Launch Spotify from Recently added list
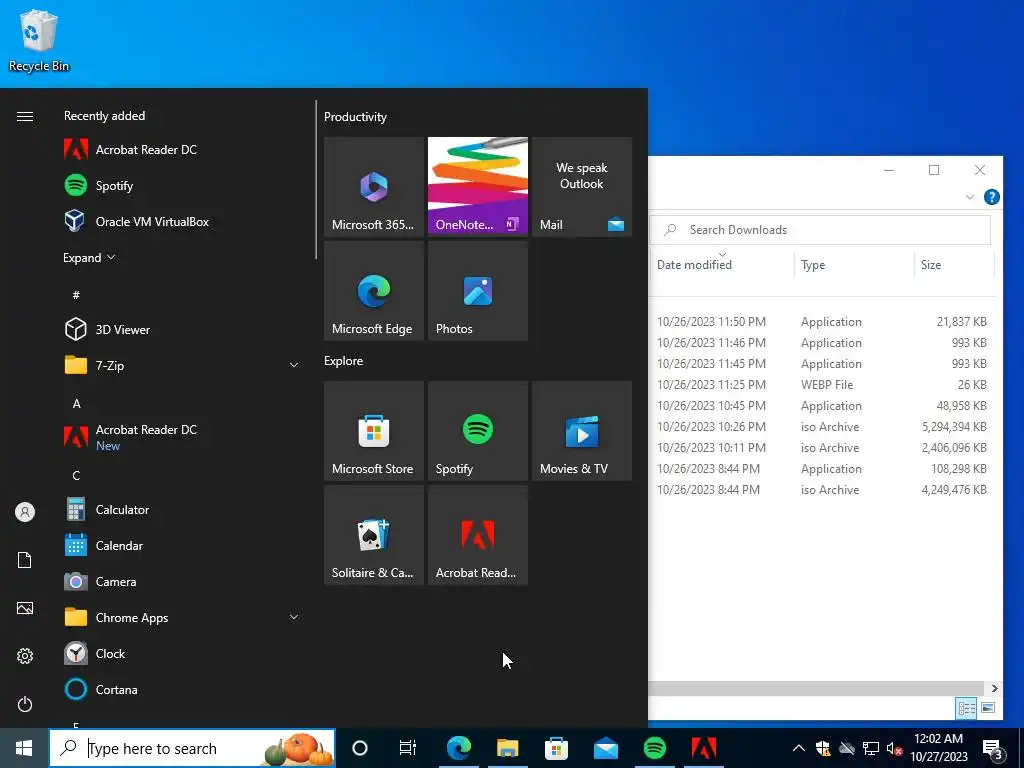Viewport: 1024px width, 768px height. (x=180, y=185)
